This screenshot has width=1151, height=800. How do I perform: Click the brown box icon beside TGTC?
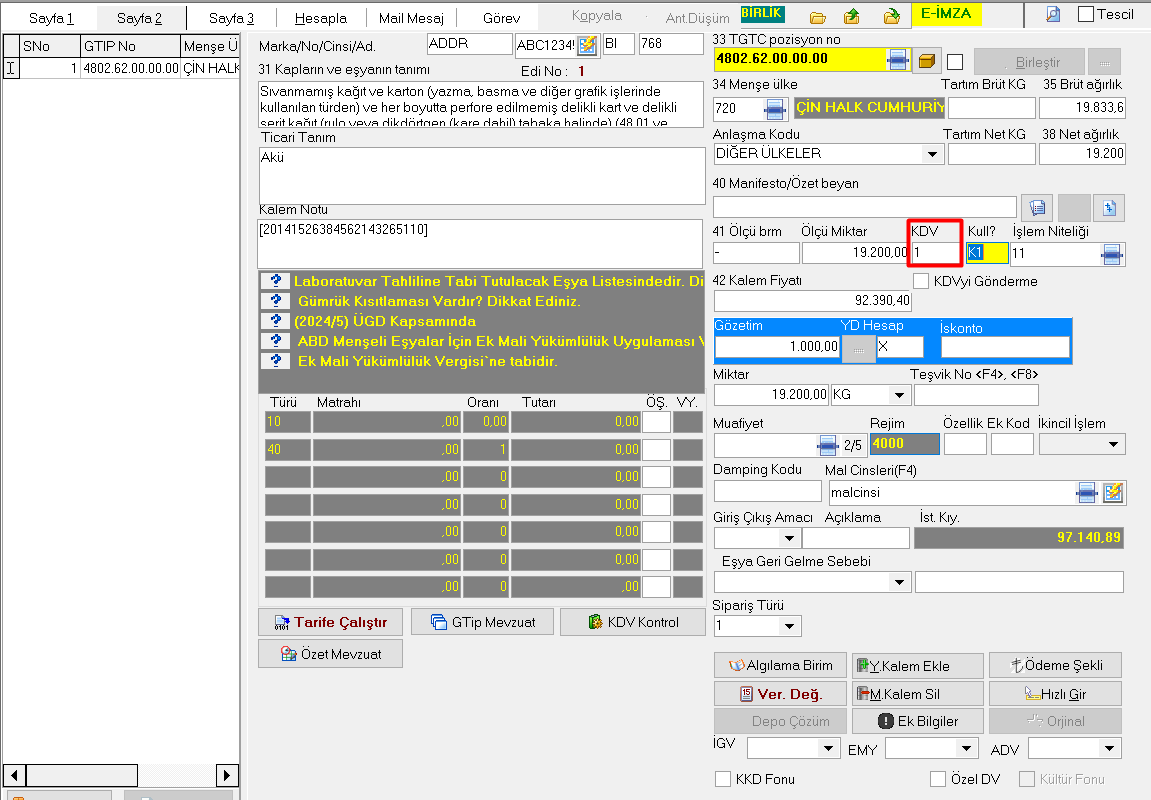click(x=927, y=60)
